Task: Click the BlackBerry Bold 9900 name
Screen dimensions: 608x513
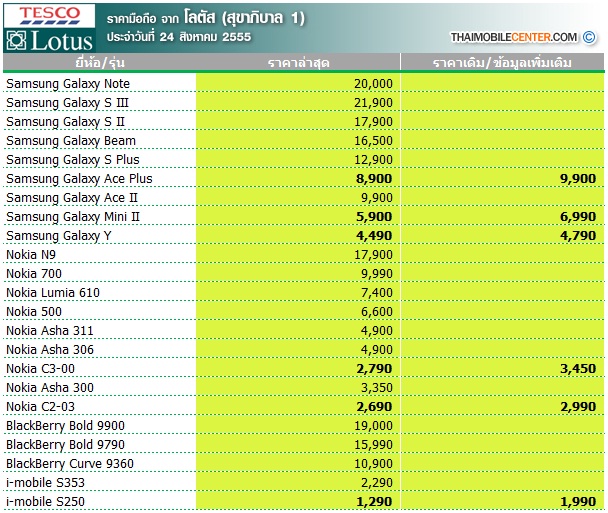Action: (x=65, y=426)
